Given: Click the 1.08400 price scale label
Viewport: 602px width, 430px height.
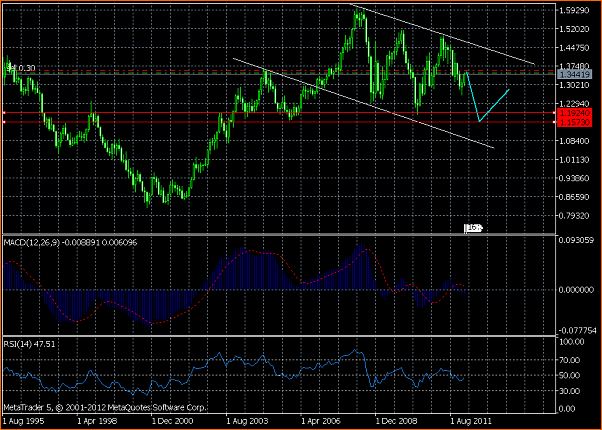Looking at the screenshot, I should pos(574,141).
